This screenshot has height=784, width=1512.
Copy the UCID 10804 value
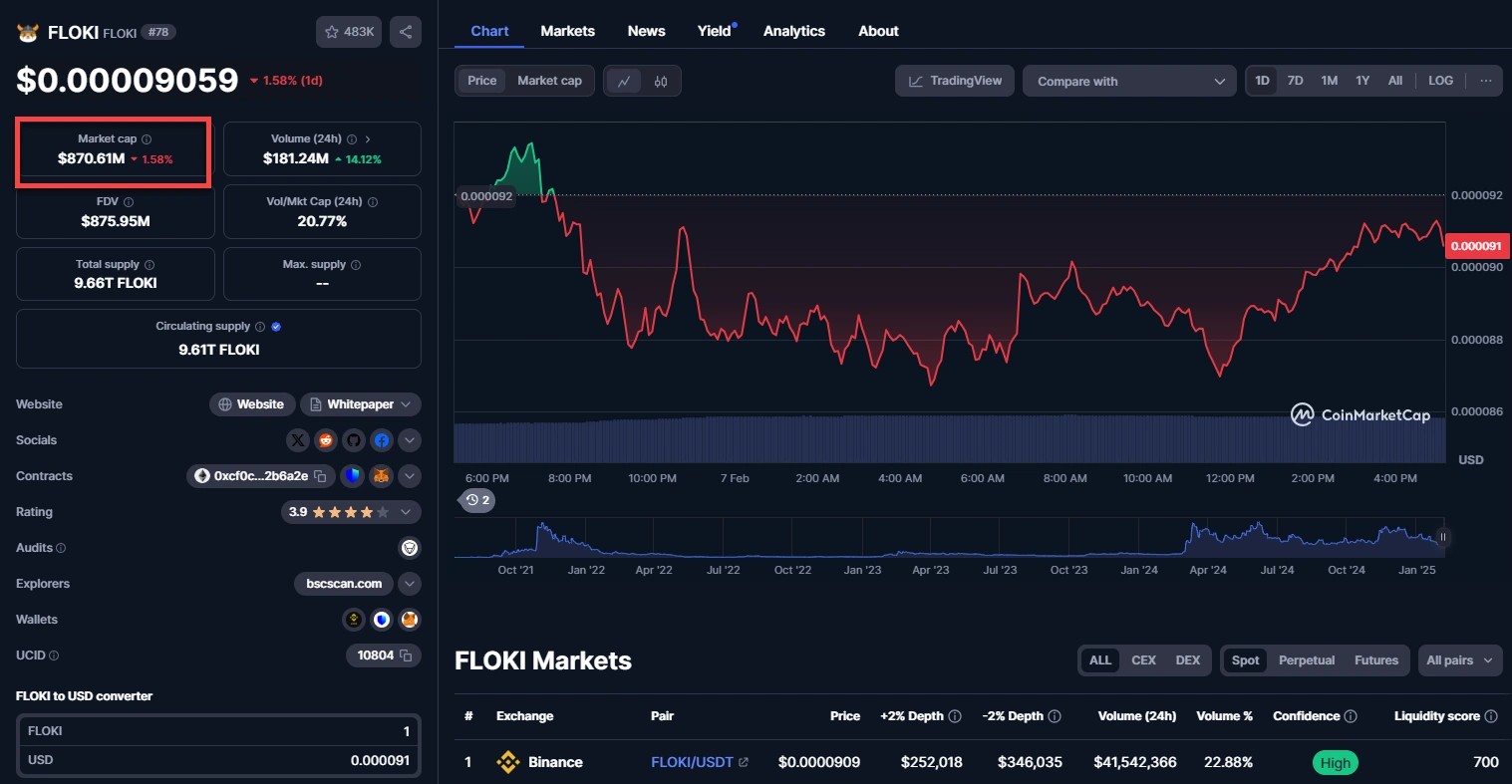click(x=406, y=655)
